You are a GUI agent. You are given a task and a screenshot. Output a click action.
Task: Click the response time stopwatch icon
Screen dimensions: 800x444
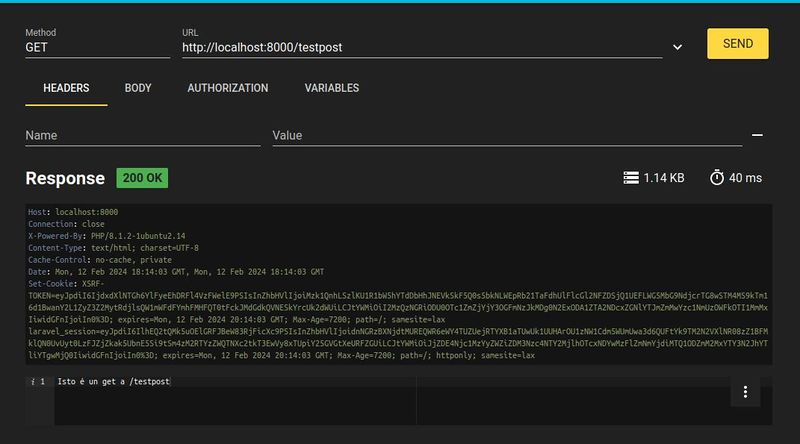click(717, 178)
